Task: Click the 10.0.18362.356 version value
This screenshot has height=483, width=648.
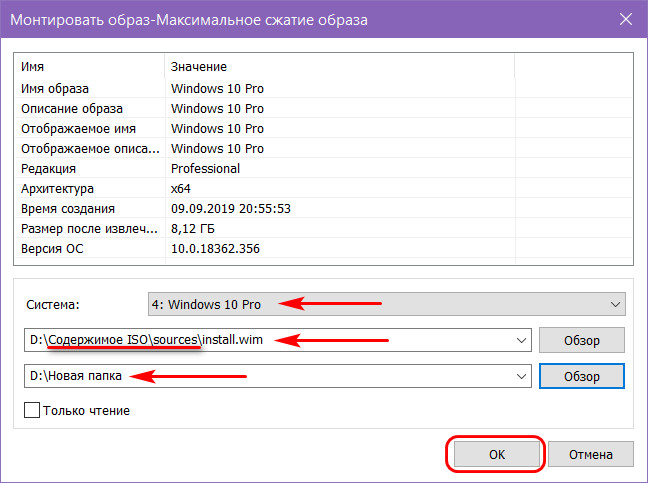Action: tap(215, 249)
